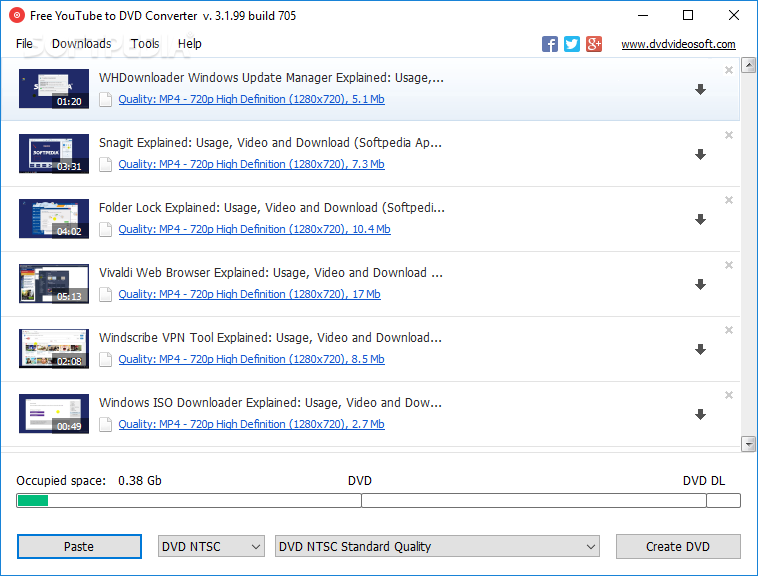This screenshot has width=758, height=576.
Task: Remove the Folder Lock video from list
Action: [729, 200]
